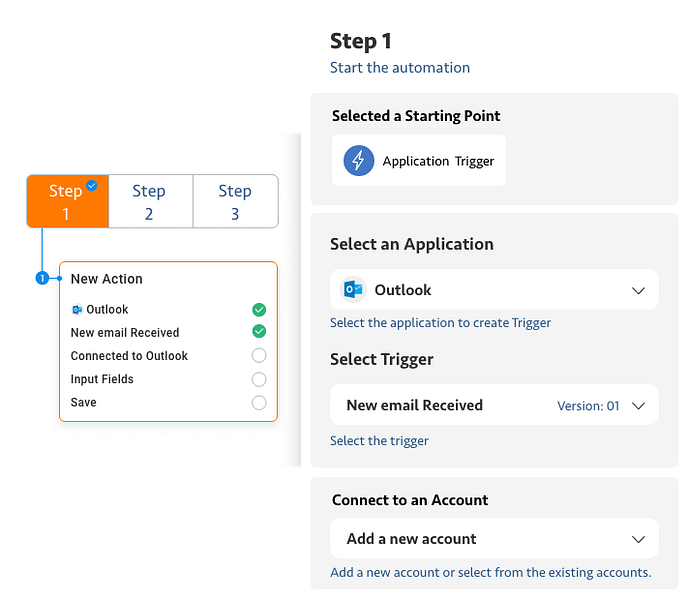Click the green checkmark beside New email Received
Viewport: 688px width, 600px height.
(259, 331)
